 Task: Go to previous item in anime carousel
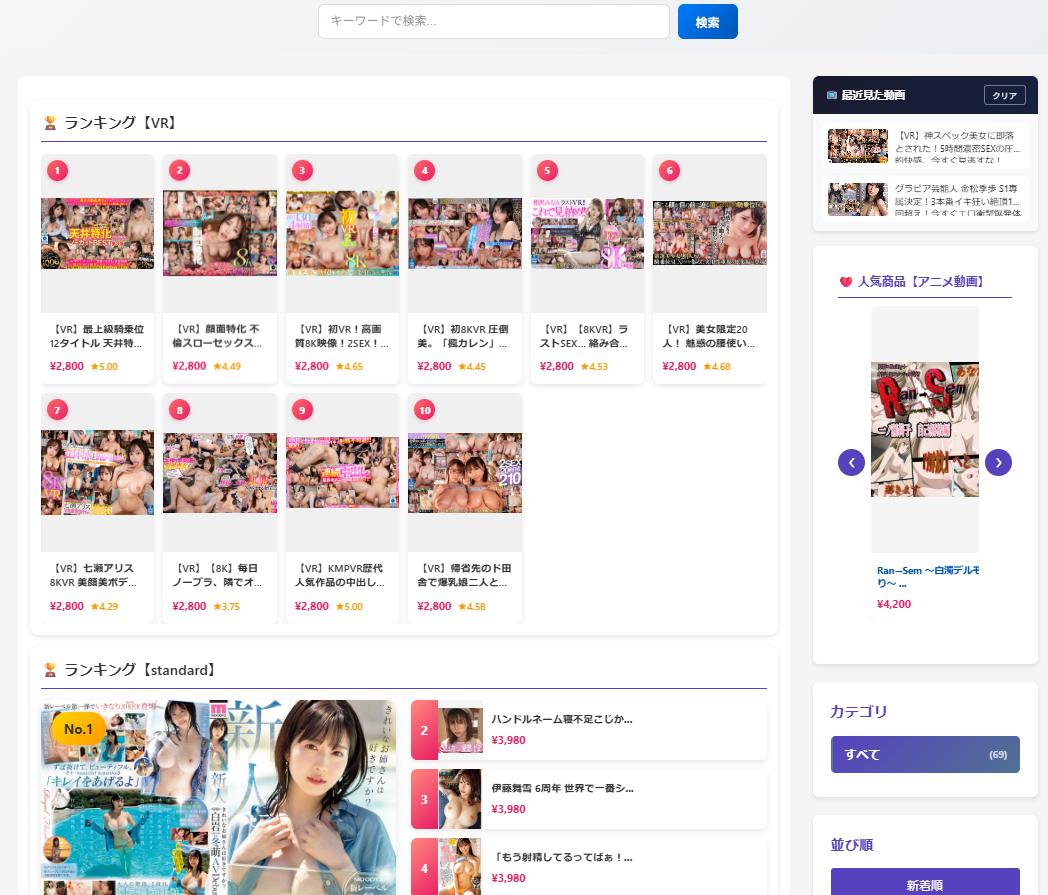click(x=851, y=462)
